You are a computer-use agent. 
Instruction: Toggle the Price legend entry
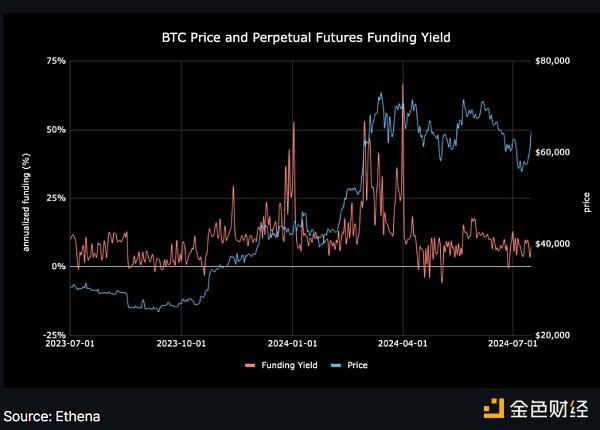point(349,365)
